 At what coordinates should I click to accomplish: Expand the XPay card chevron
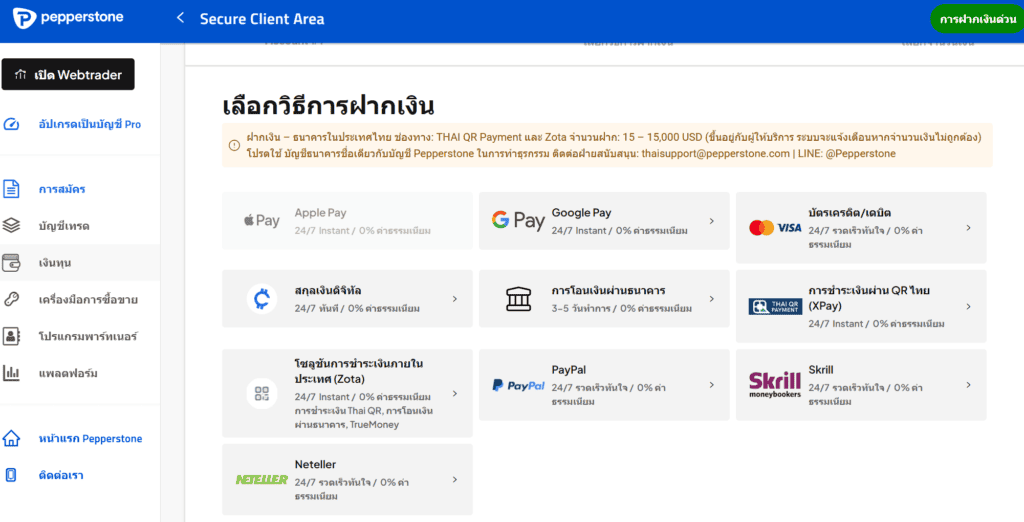[968, 306]
